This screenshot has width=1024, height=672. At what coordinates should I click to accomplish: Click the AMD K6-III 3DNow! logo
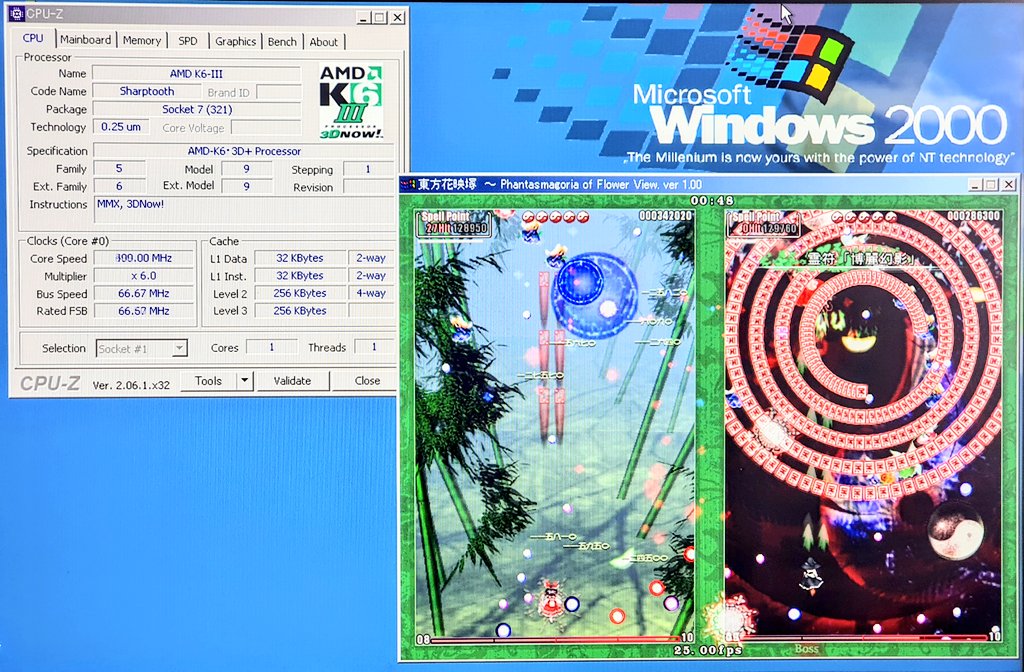pyautogui.click(x=351, y=101)
